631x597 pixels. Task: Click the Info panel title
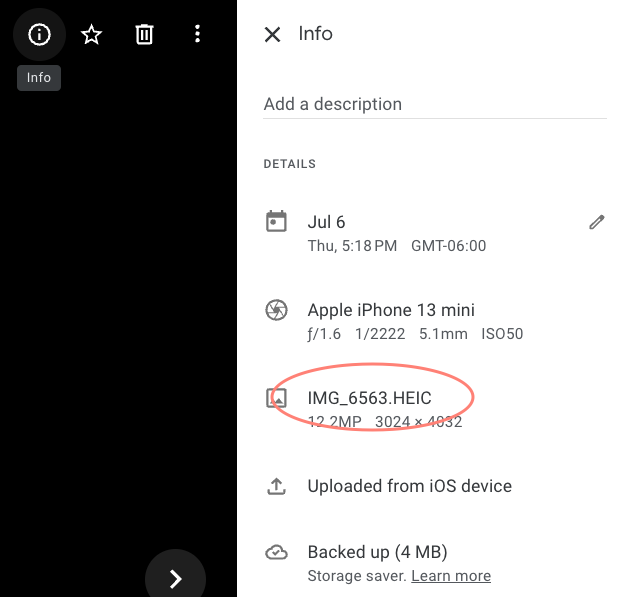[315, 34]
